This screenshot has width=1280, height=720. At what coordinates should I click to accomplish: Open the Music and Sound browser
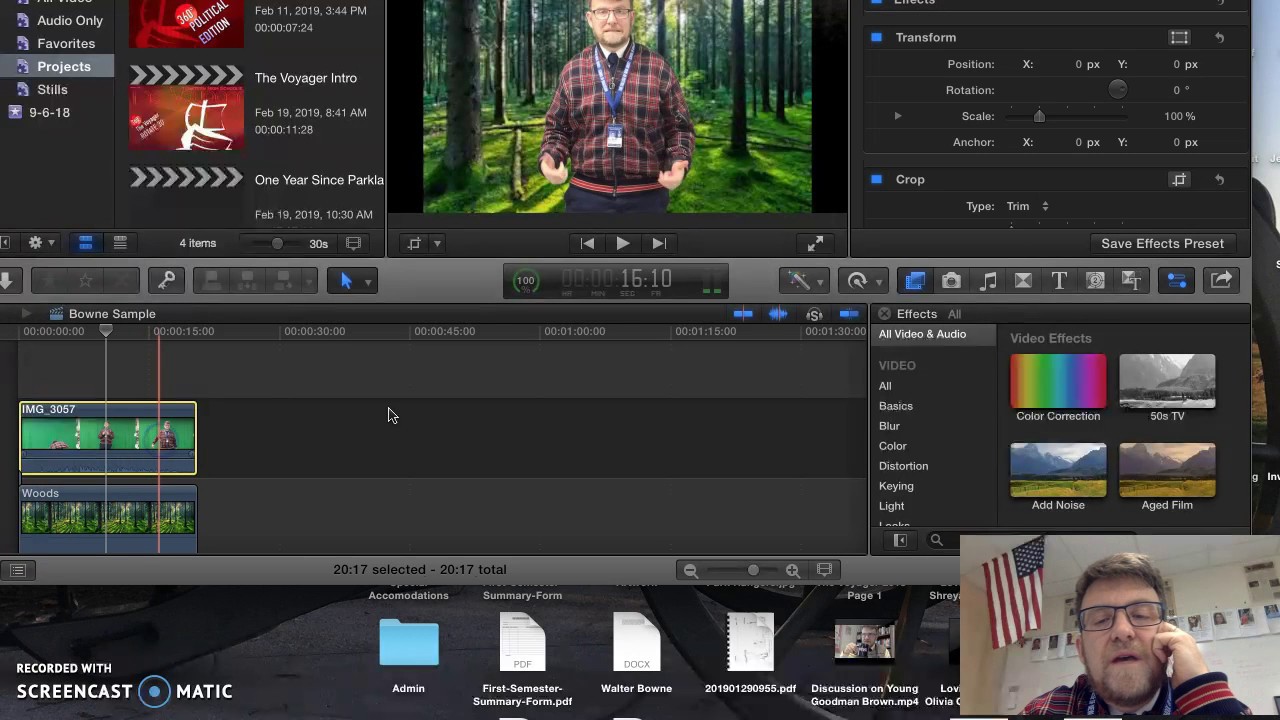point(988,281)
